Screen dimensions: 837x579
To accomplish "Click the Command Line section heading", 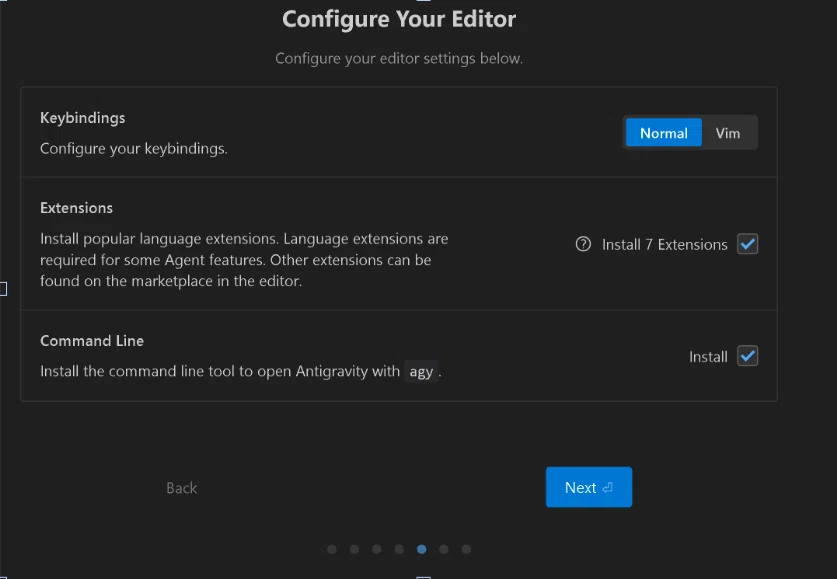I will point(92,340).
